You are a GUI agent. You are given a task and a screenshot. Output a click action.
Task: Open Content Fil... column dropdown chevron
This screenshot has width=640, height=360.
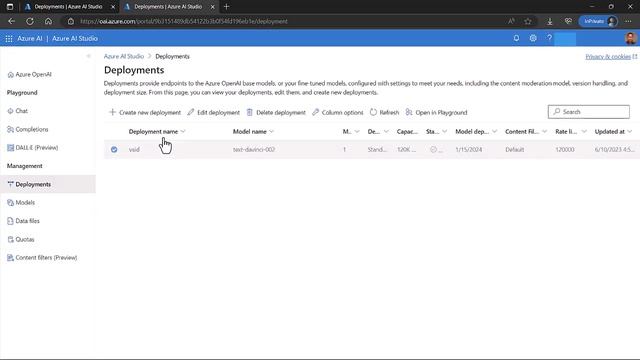pos(544,131)
